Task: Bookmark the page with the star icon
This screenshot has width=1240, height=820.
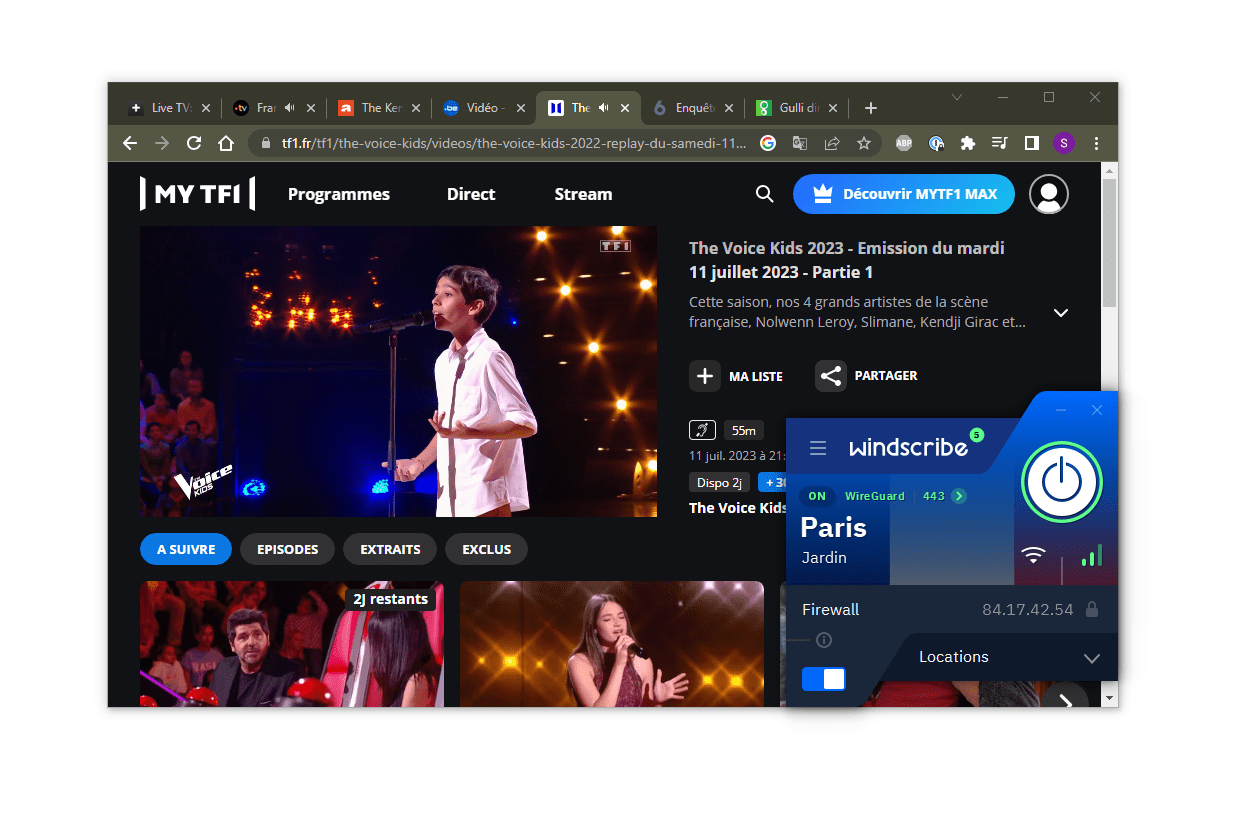Action: click(x=864, y=143)
